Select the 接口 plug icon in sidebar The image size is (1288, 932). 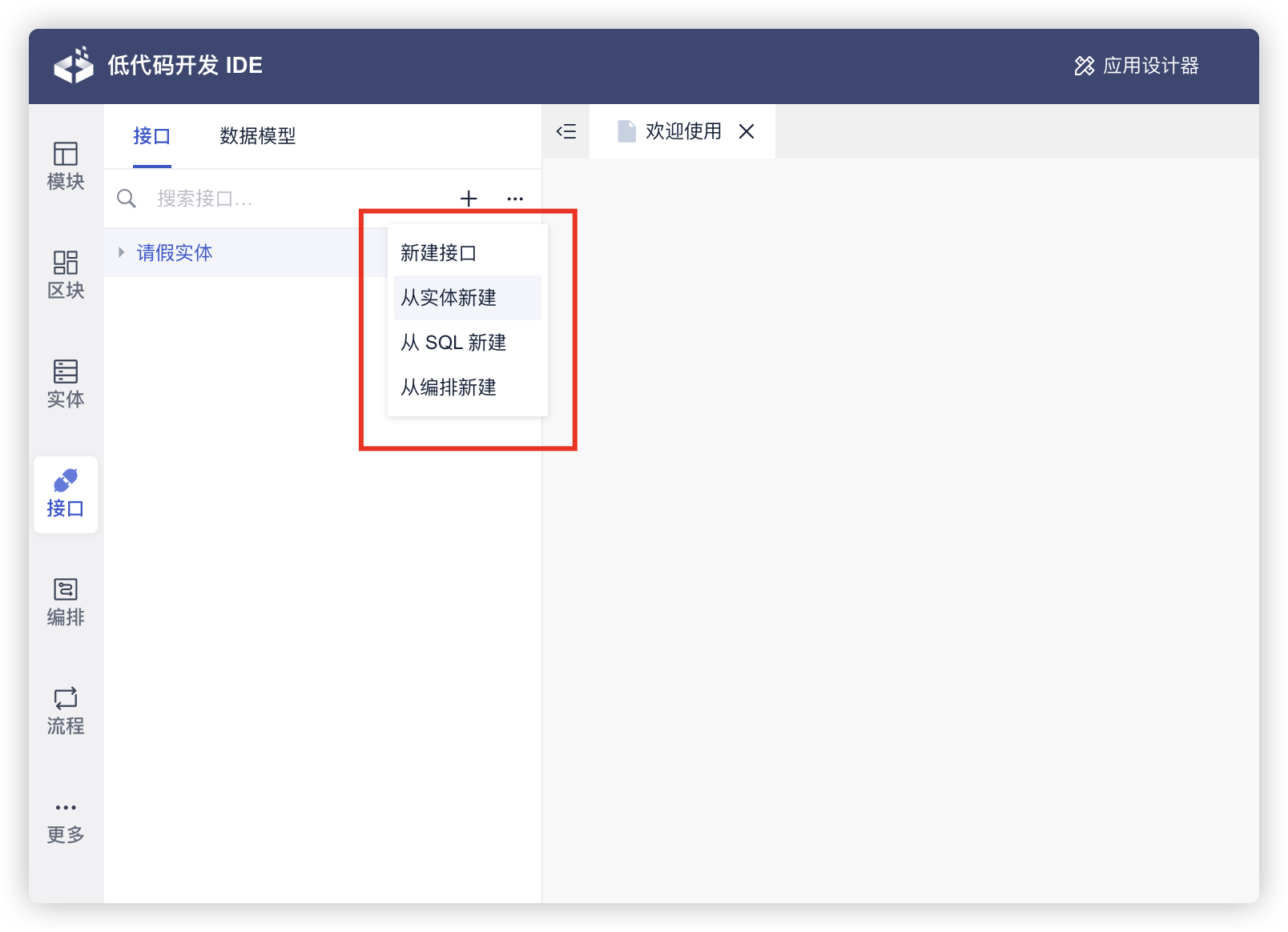click(x=66, y=493)
